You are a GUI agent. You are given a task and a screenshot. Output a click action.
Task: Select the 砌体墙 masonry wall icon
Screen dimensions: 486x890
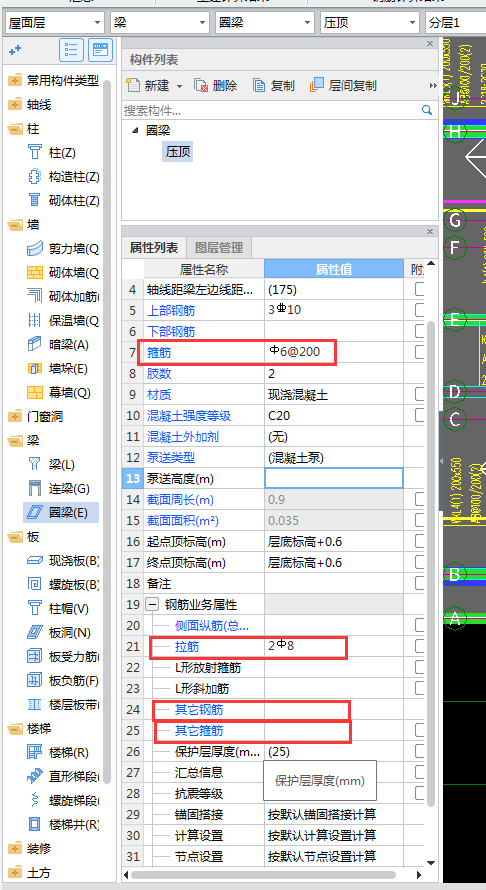pyautogui.click(x=35, y=272)
